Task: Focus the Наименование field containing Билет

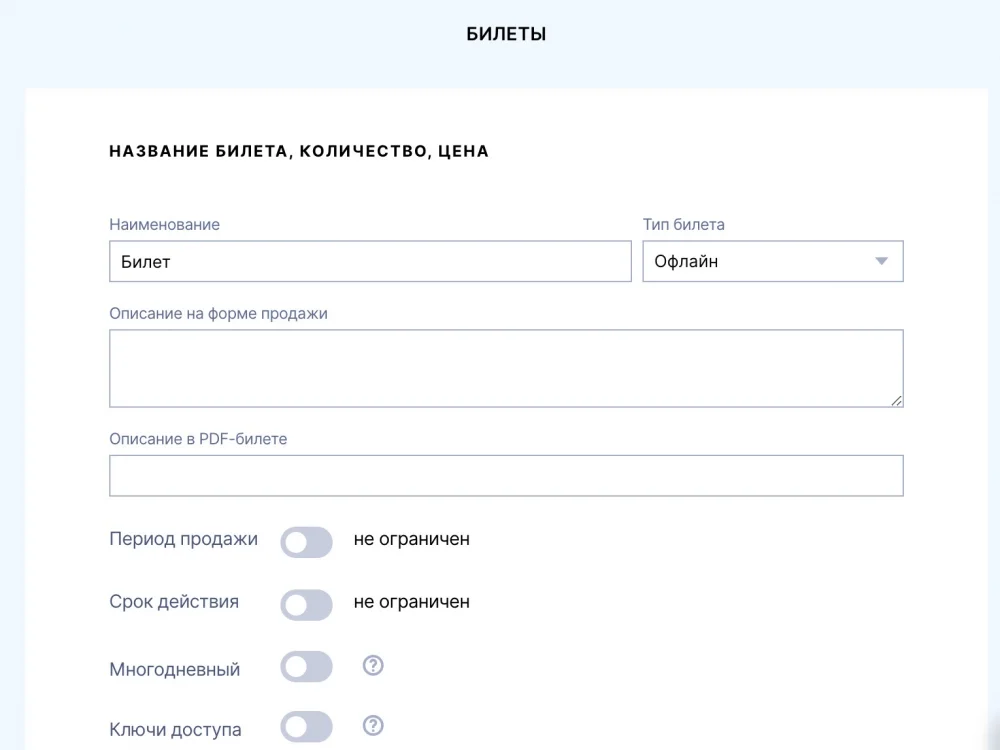Action: point(370,262)
